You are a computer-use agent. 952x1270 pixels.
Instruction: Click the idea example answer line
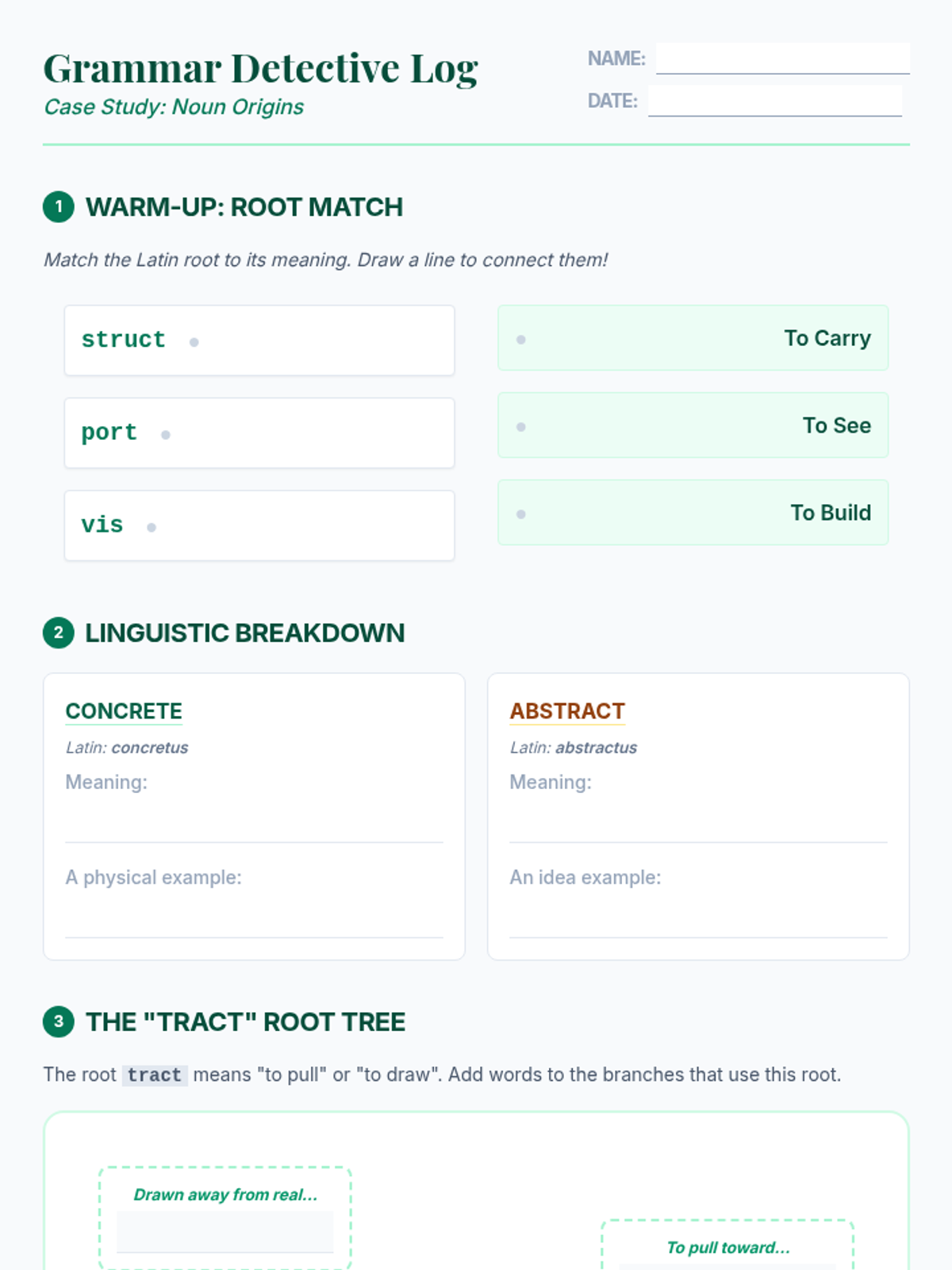tap(698, 921)
